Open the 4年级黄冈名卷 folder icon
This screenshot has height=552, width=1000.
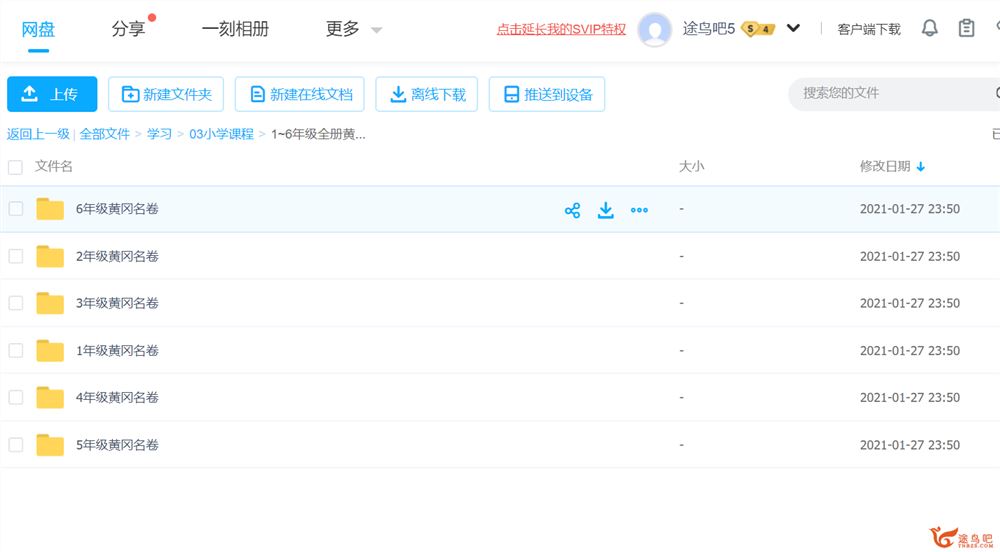coord(50,397)
